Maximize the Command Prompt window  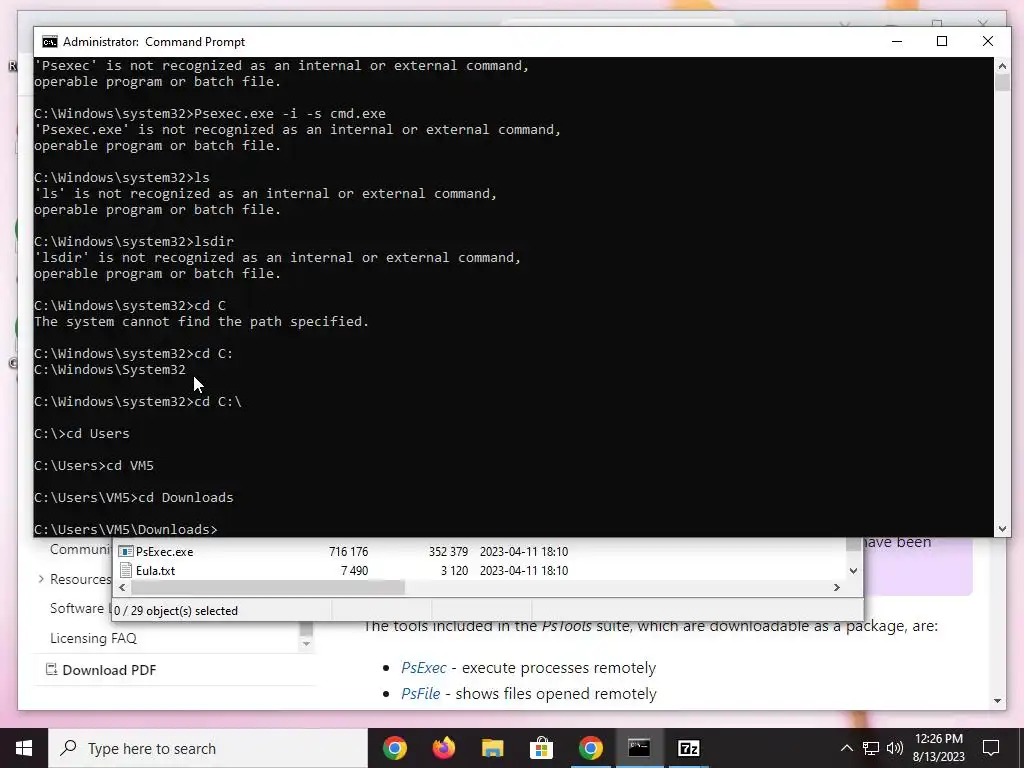pyautogui.click(x=942, y=41)
